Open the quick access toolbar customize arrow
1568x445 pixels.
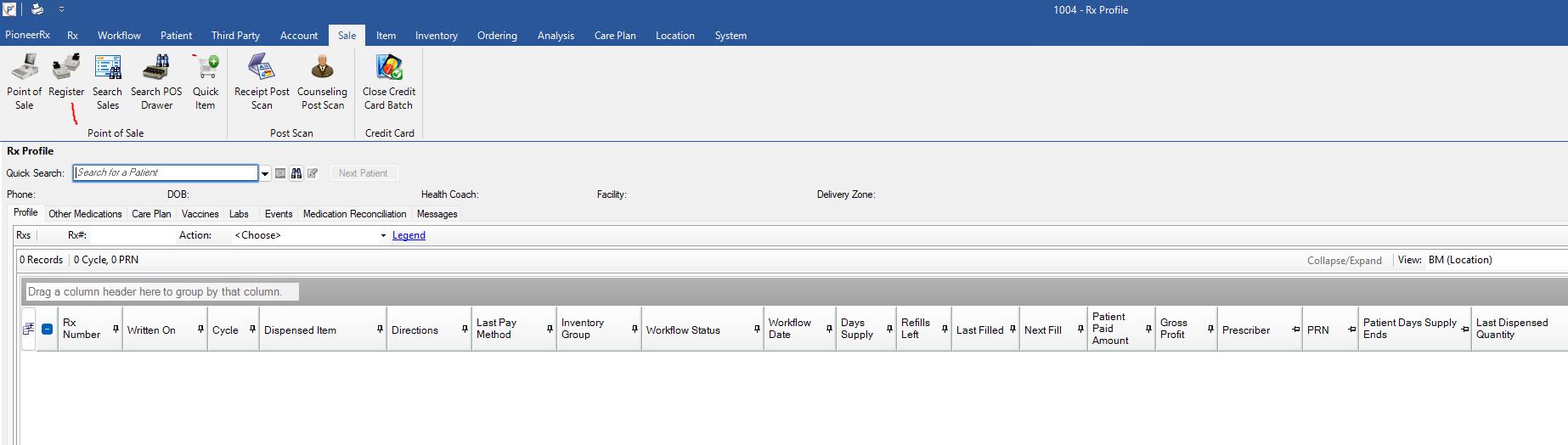tap(61, 9)
